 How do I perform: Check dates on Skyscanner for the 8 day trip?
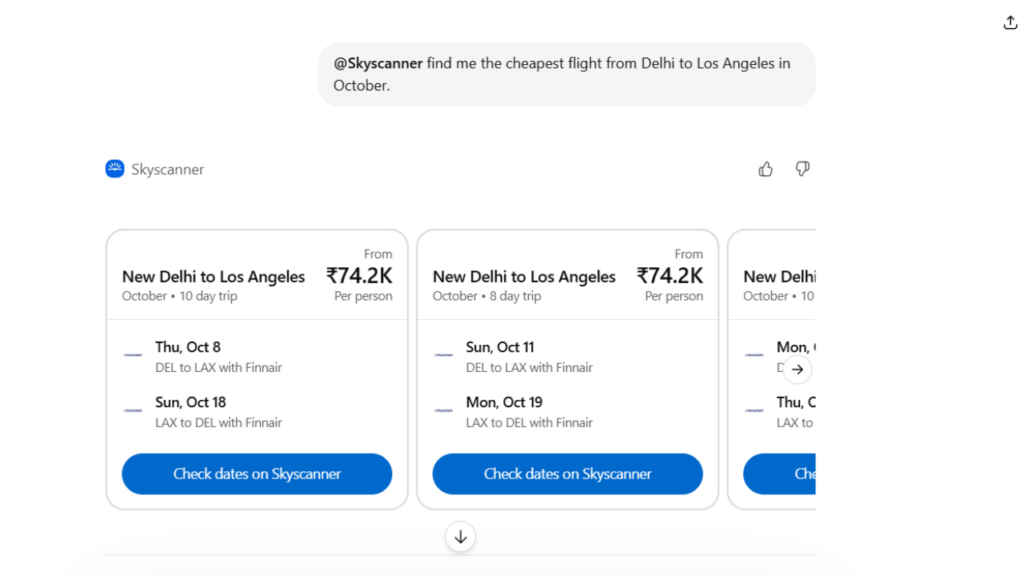coord(567,474)
